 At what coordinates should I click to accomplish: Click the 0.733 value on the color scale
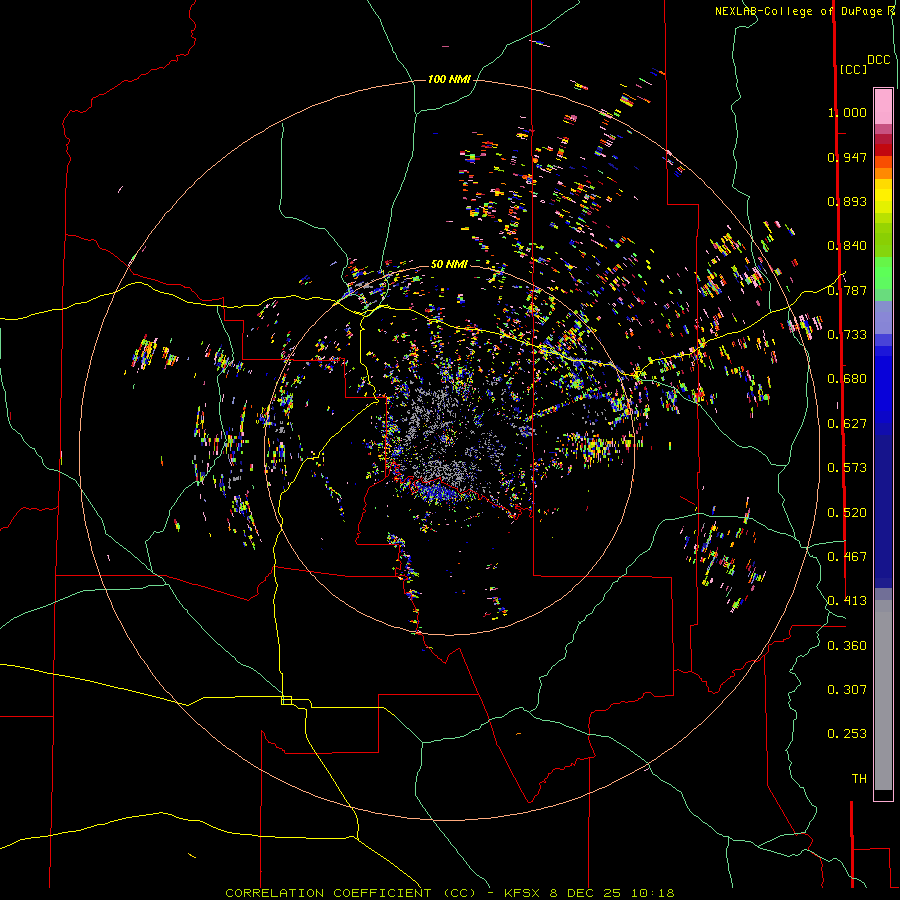pyautogui.click(x=847, y=335)
